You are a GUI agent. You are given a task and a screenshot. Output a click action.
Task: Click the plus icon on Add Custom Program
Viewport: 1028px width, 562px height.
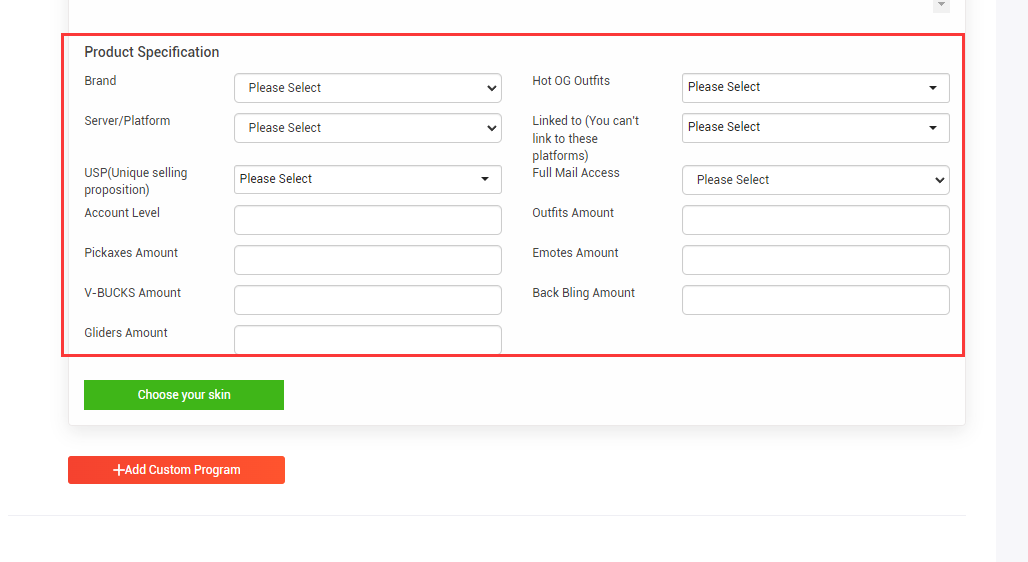coord(119,470)
